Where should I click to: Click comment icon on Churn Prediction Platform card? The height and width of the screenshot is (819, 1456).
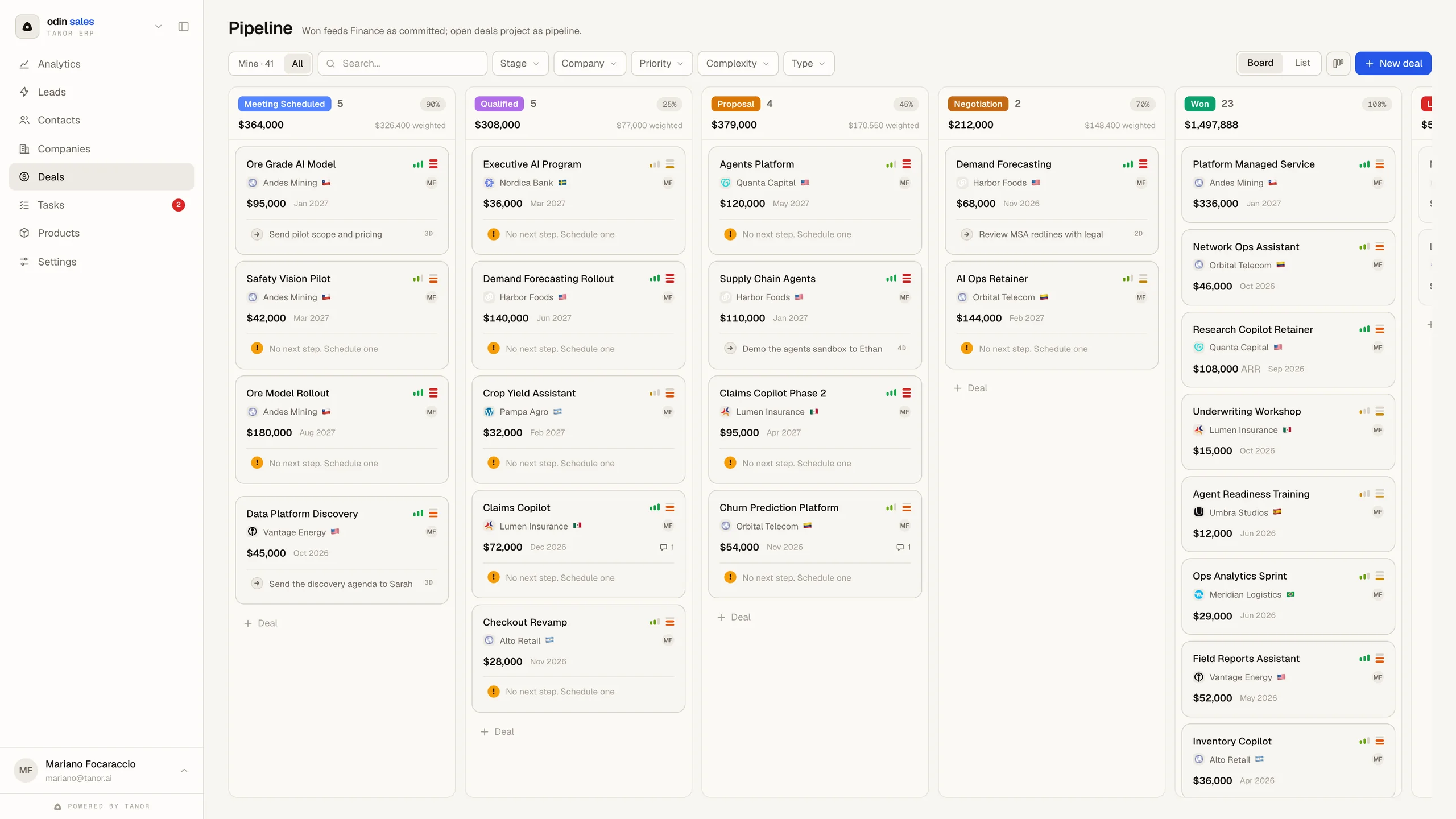(900, 547)
